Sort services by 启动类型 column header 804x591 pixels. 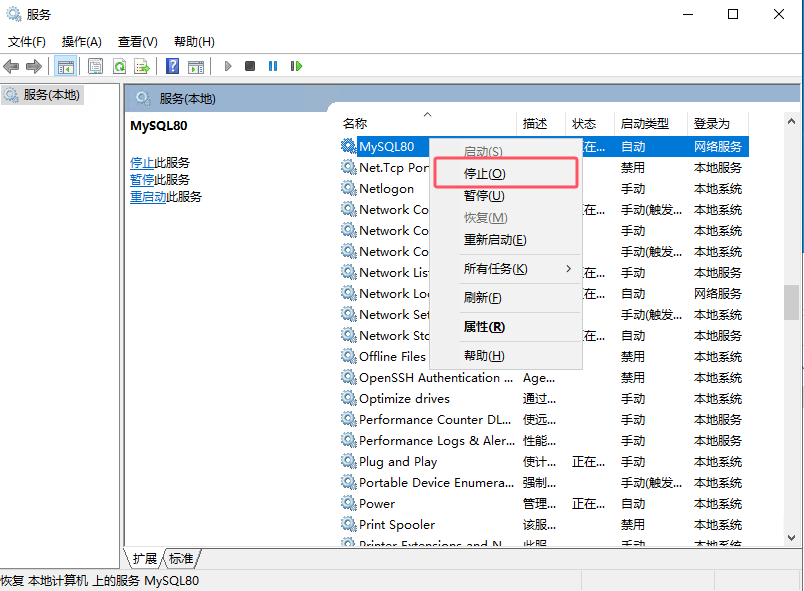point(644,123)
